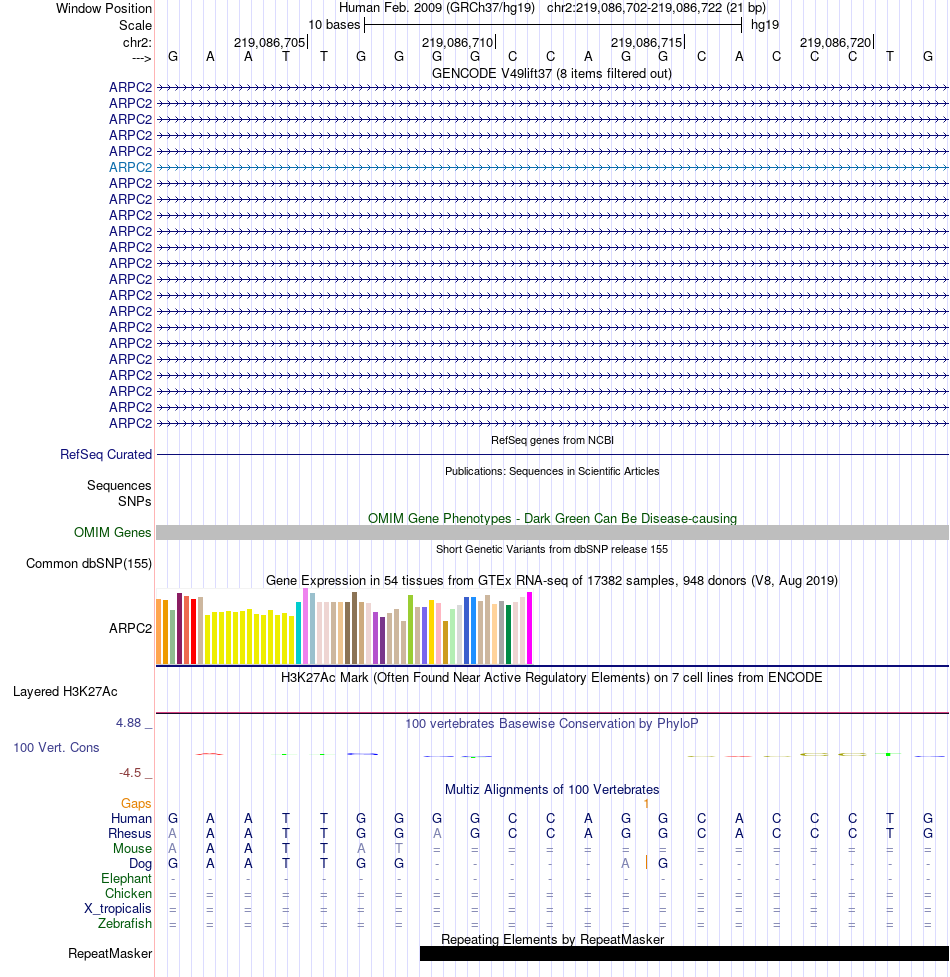950x977 pixels.
Task: Click the chr2: ruler label
Action: pos(137,42)
